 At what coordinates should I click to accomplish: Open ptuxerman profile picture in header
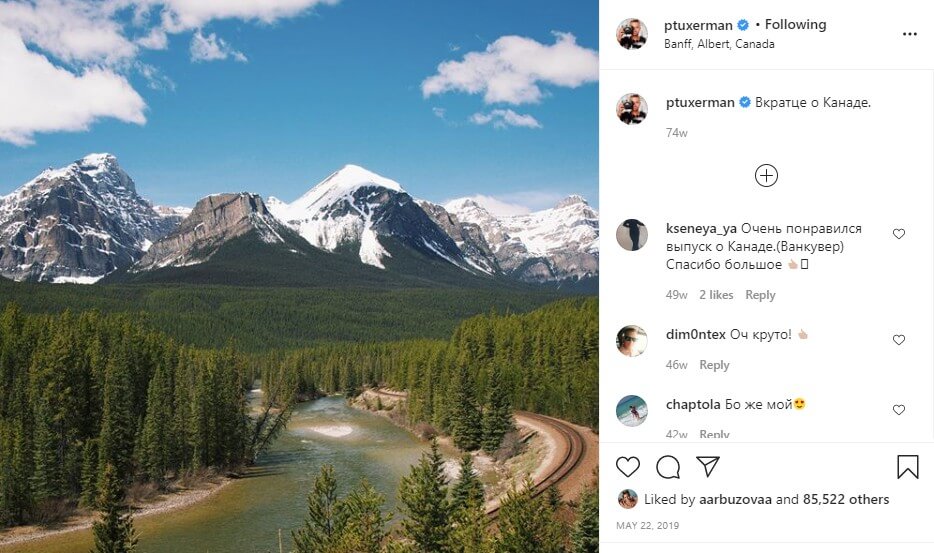click(632, 34)
